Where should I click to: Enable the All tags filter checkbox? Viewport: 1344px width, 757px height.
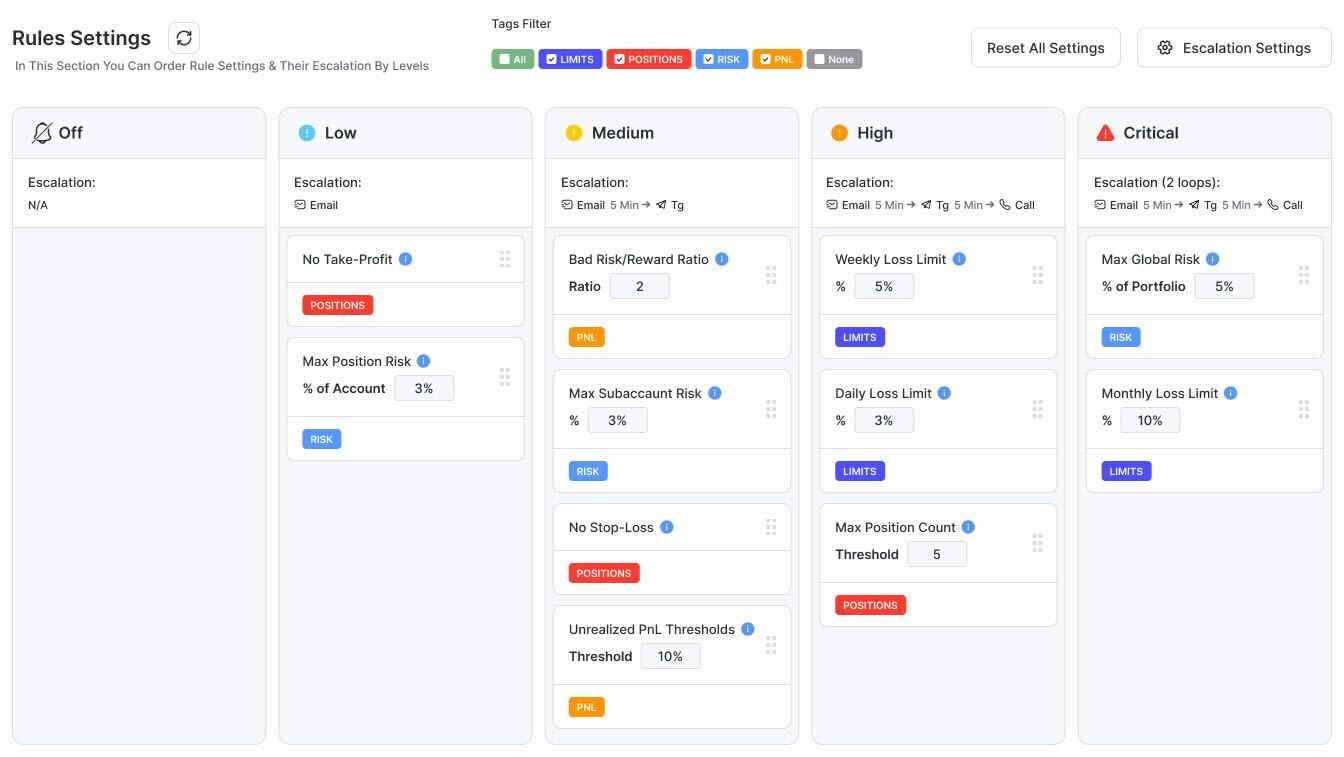coord(505,59)
